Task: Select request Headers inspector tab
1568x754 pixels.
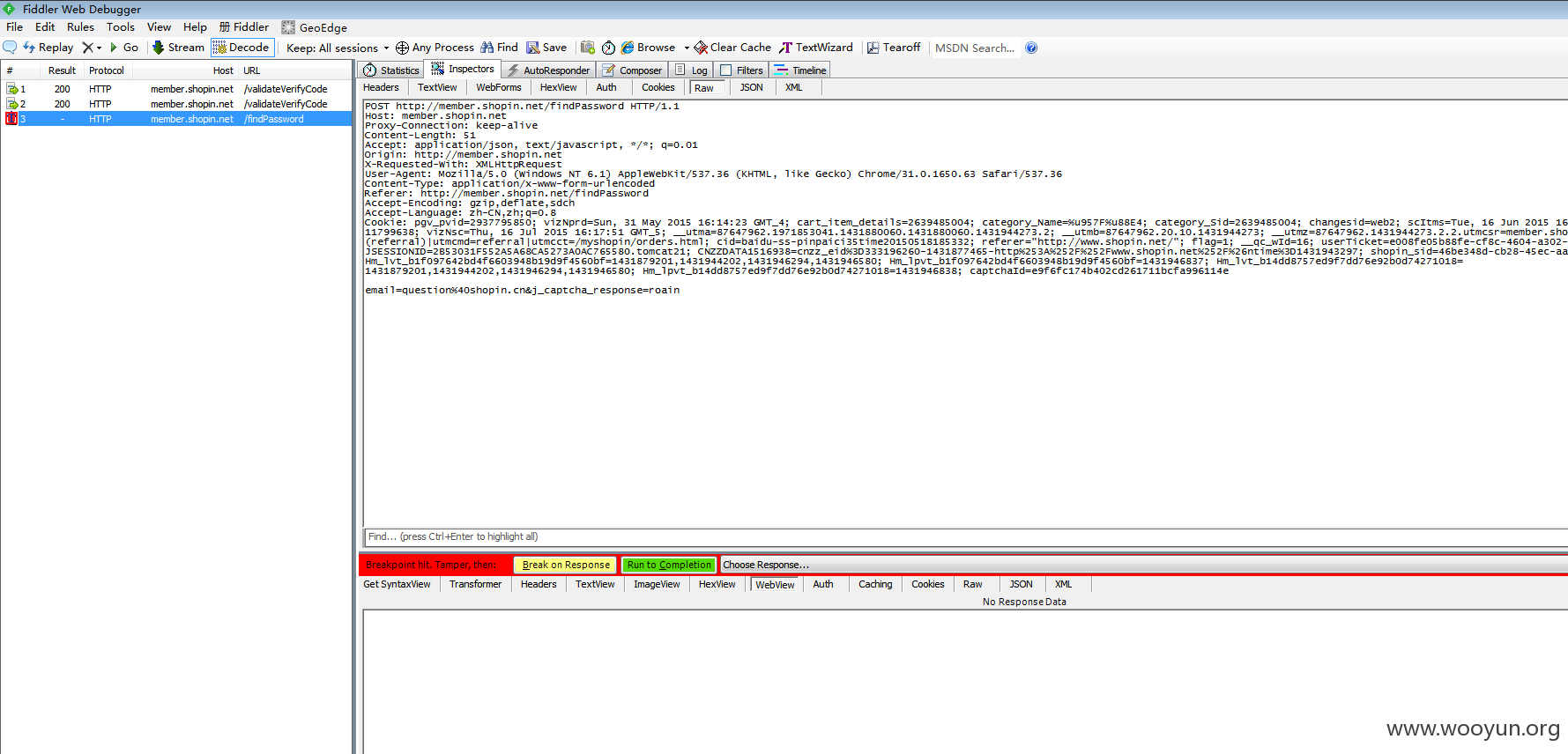Action: (381, 87)
